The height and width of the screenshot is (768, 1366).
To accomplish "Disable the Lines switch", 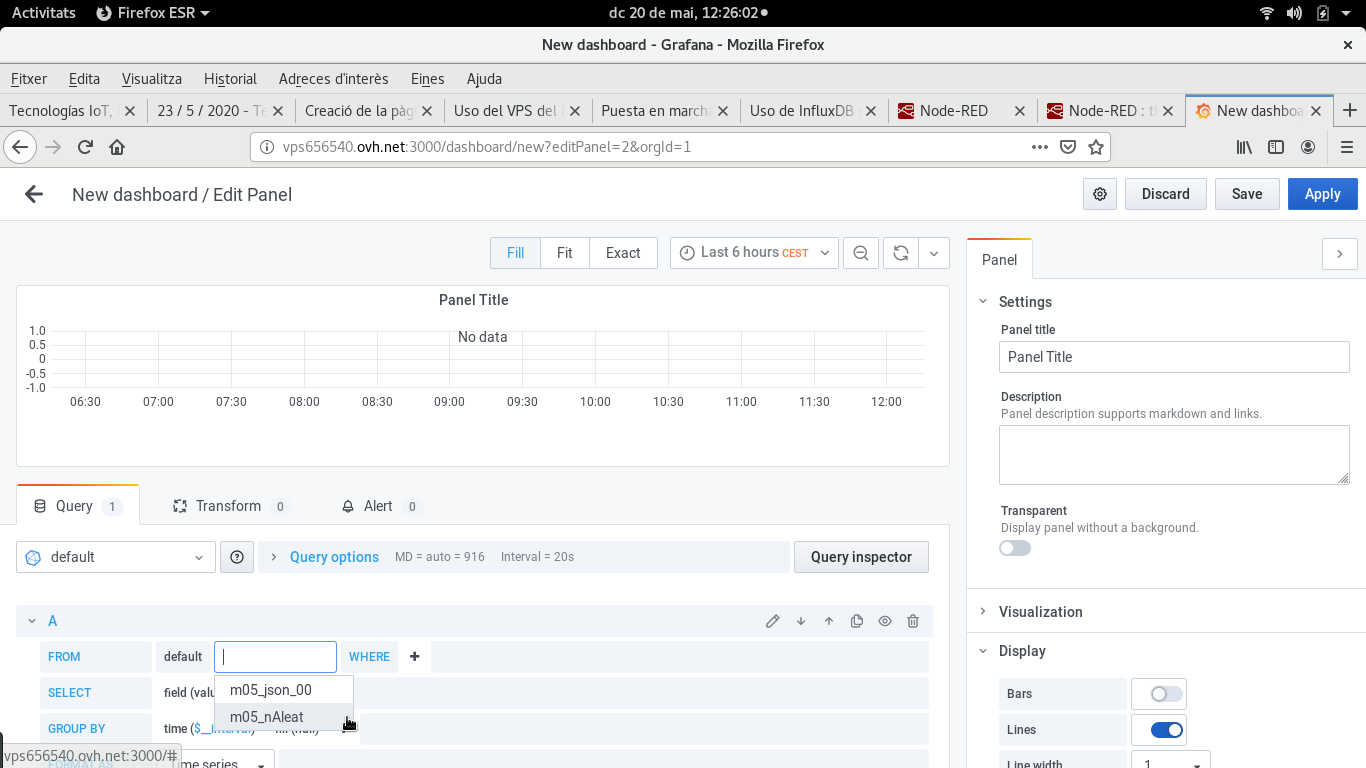I will point(1167,730).
